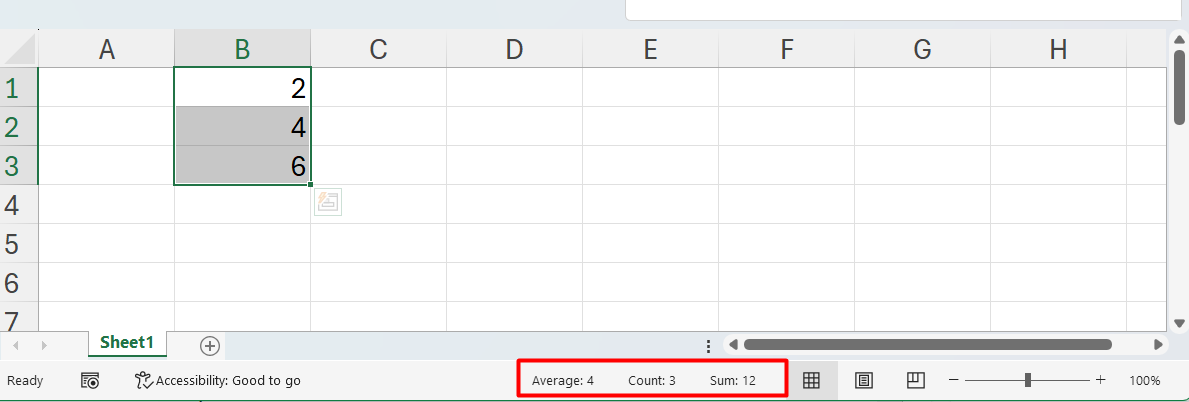Click empty cell C1
The image size is (1189, 402).
[x=378, y=87]
